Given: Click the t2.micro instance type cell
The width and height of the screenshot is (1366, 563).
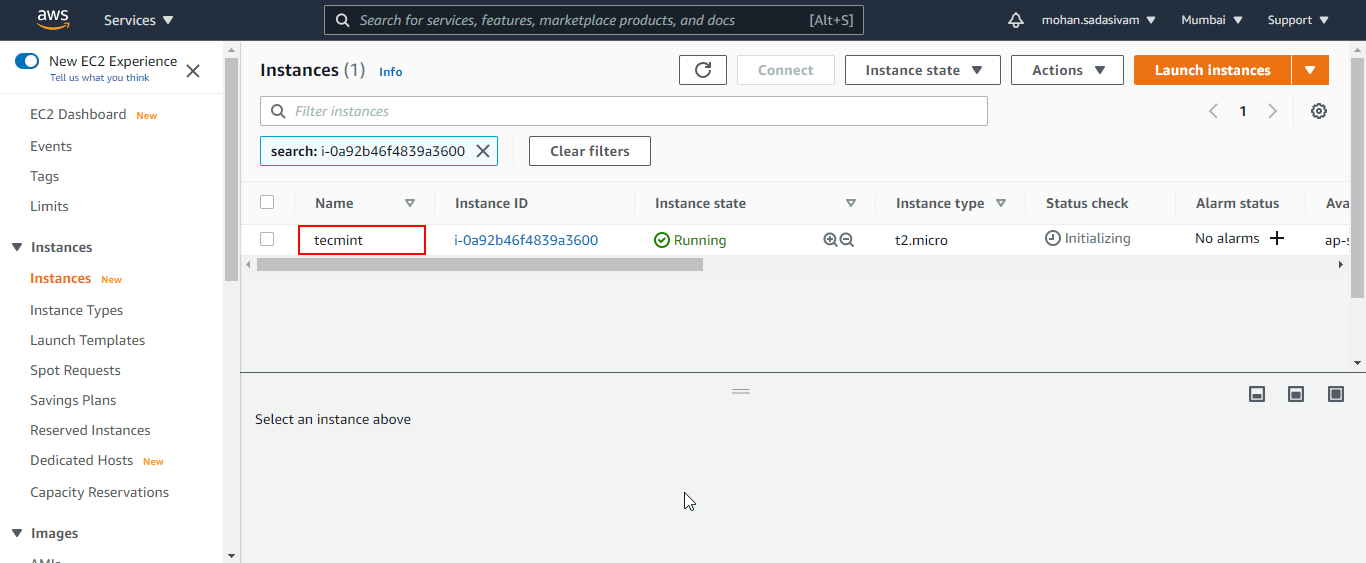Looking at the screenshot, I should pos(921,240).
